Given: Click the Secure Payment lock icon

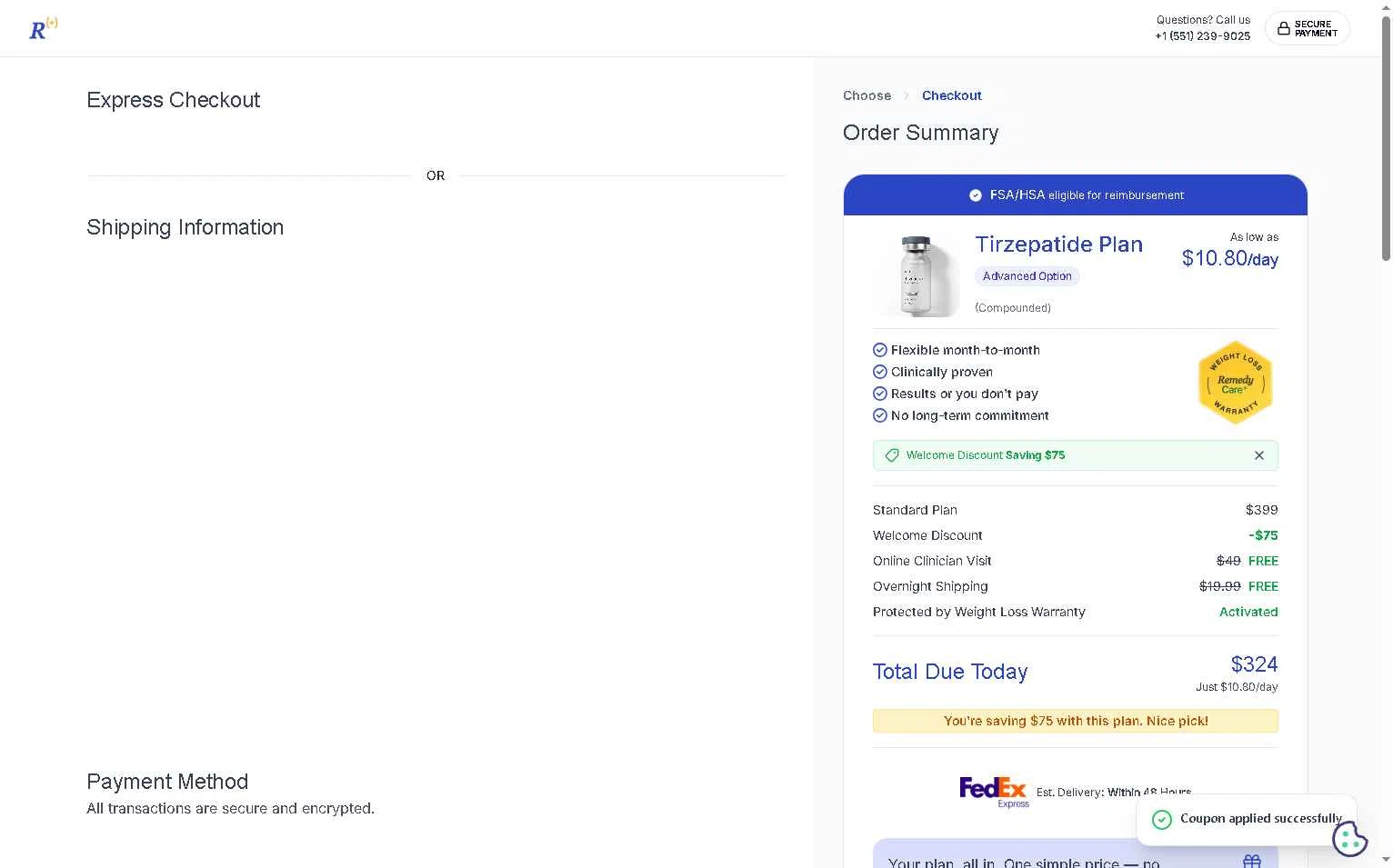Looking at the screenshot, I should (x=1283, y=28).
